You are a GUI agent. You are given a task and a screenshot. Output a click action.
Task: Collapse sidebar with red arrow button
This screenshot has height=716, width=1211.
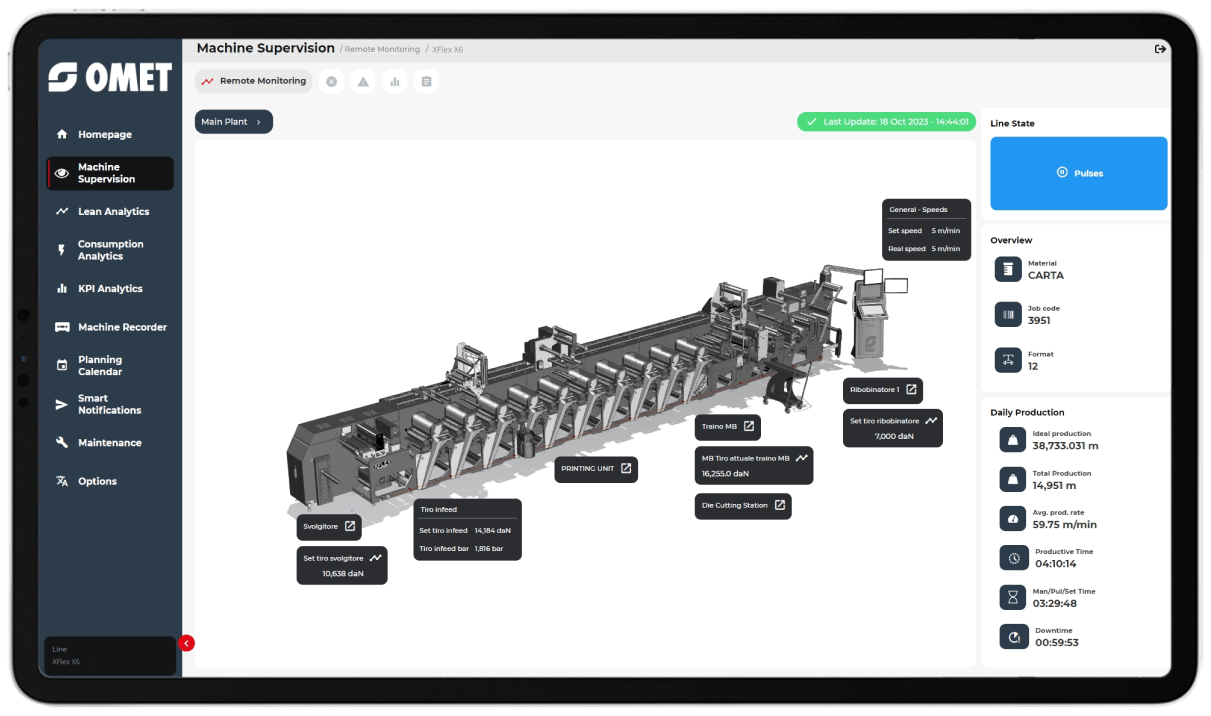[187, 643]
